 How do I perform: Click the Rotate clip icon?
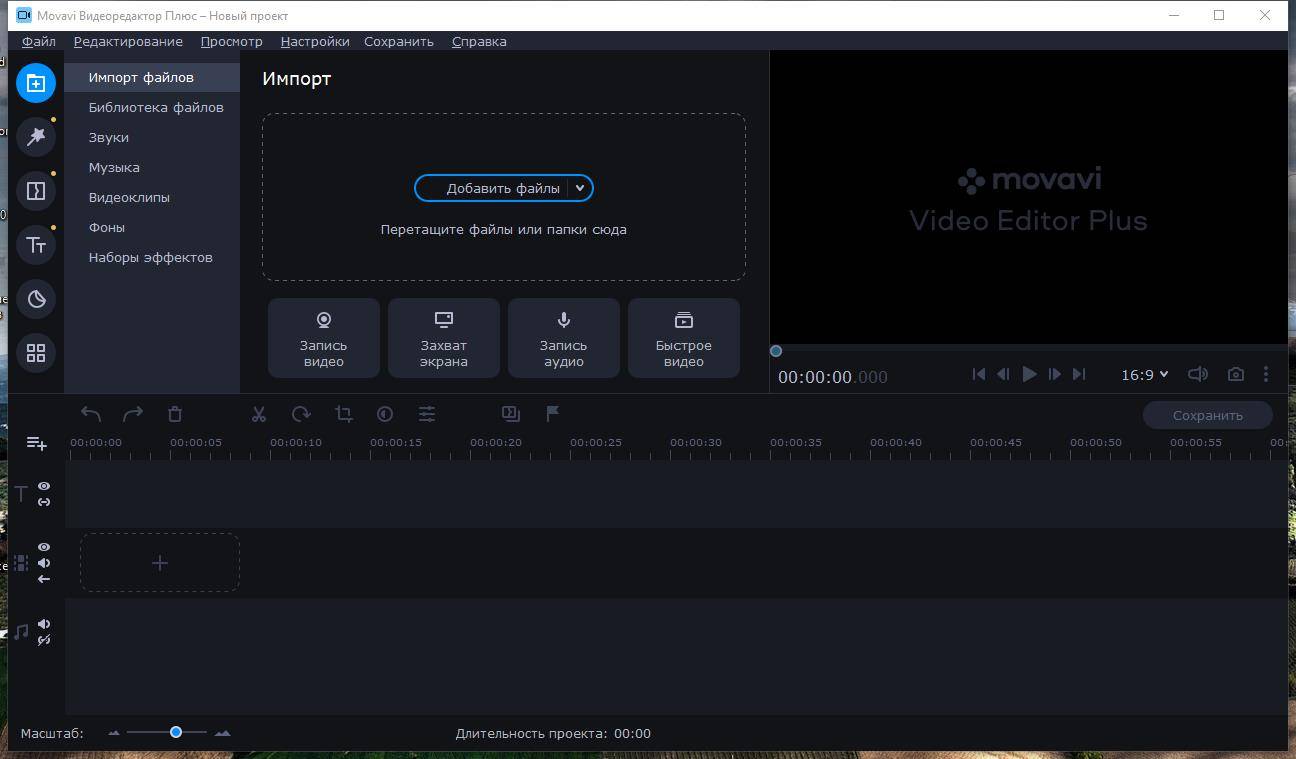point(301,414)
